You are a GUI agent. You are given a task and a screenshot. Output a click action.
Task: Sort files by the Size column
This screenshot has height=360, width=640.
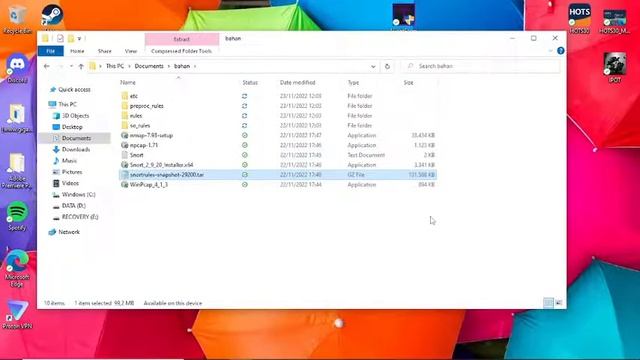[x=409, y=82]
